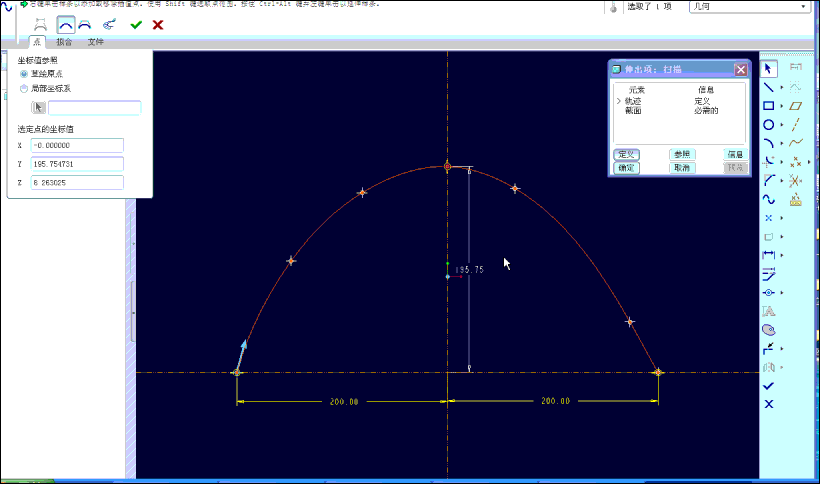
Task: Click the pick-arrow button beside coordinate field
Action: point(38,107)
